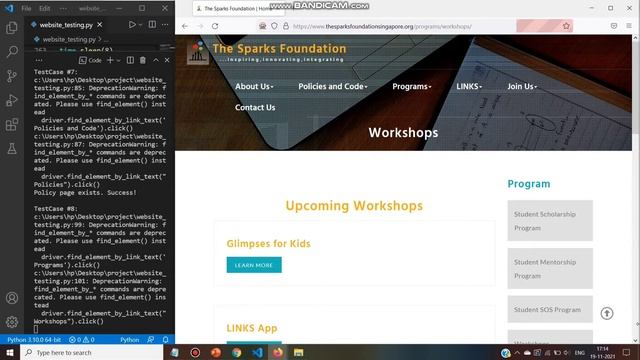
Task: Split the editor right
Action: [152, 24]
